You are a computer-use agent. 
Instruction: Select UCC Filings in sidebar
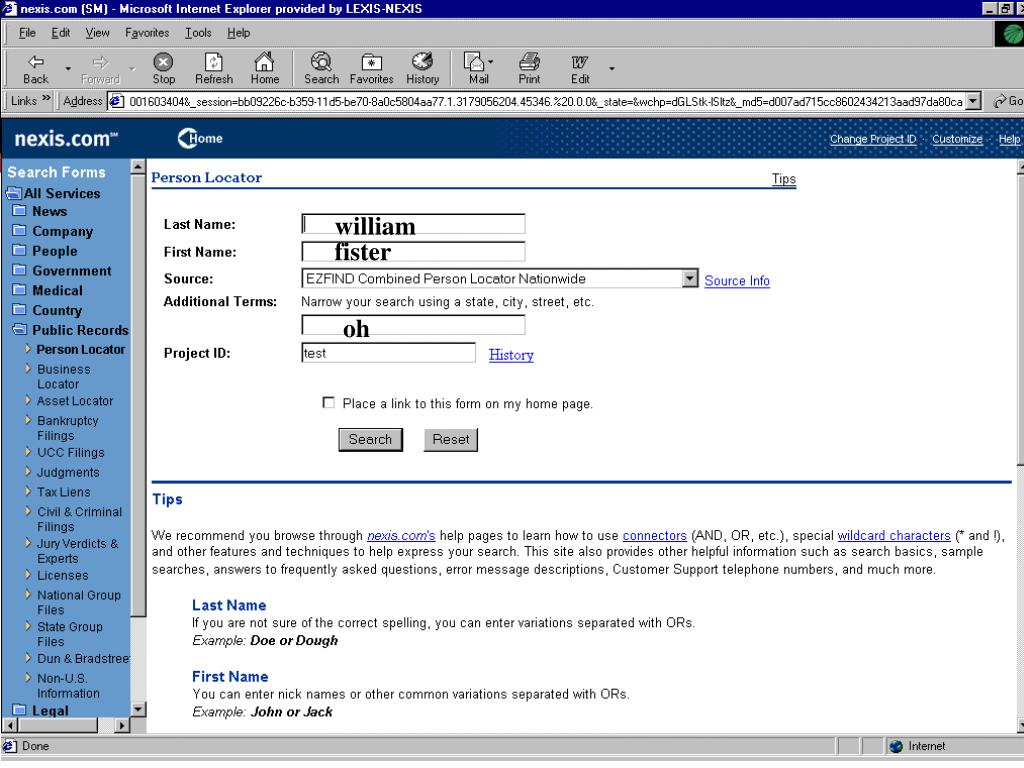coord(71,453)
